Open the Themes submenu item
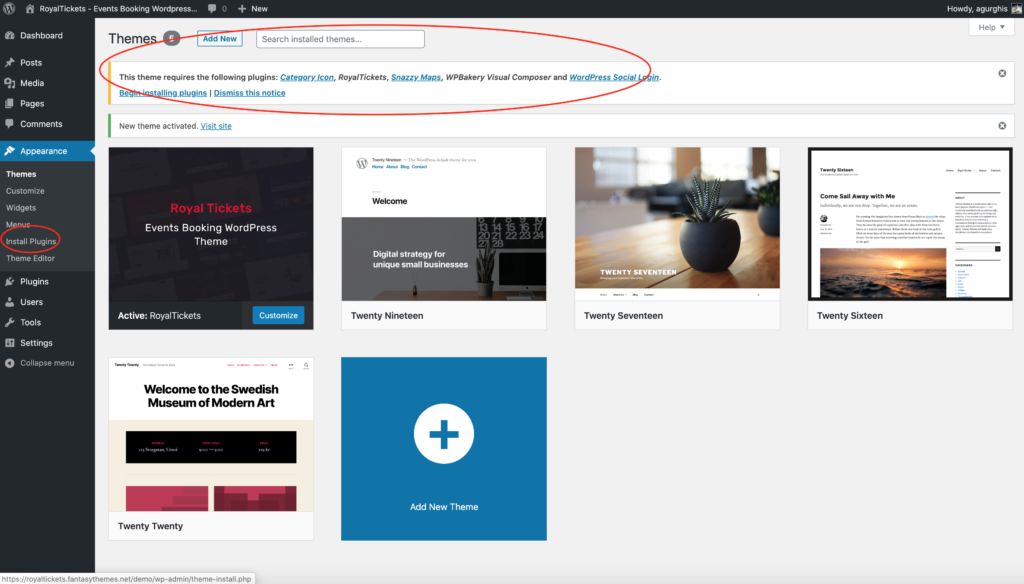 21,174
